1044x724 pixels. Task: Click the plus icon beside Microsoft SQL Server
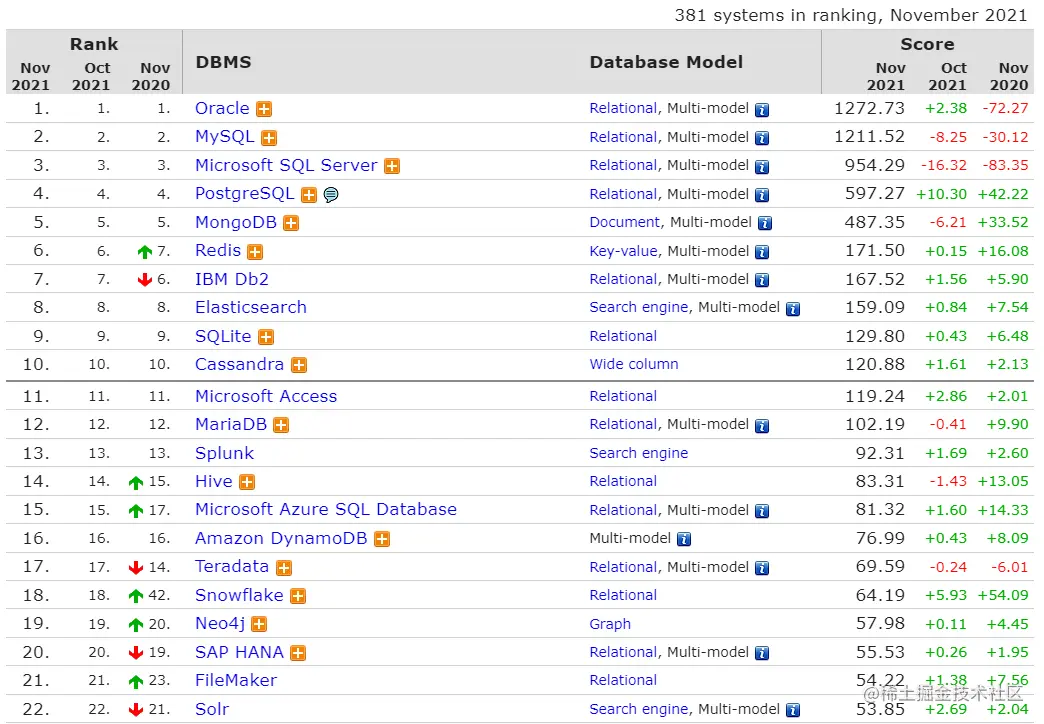(392, 166)
